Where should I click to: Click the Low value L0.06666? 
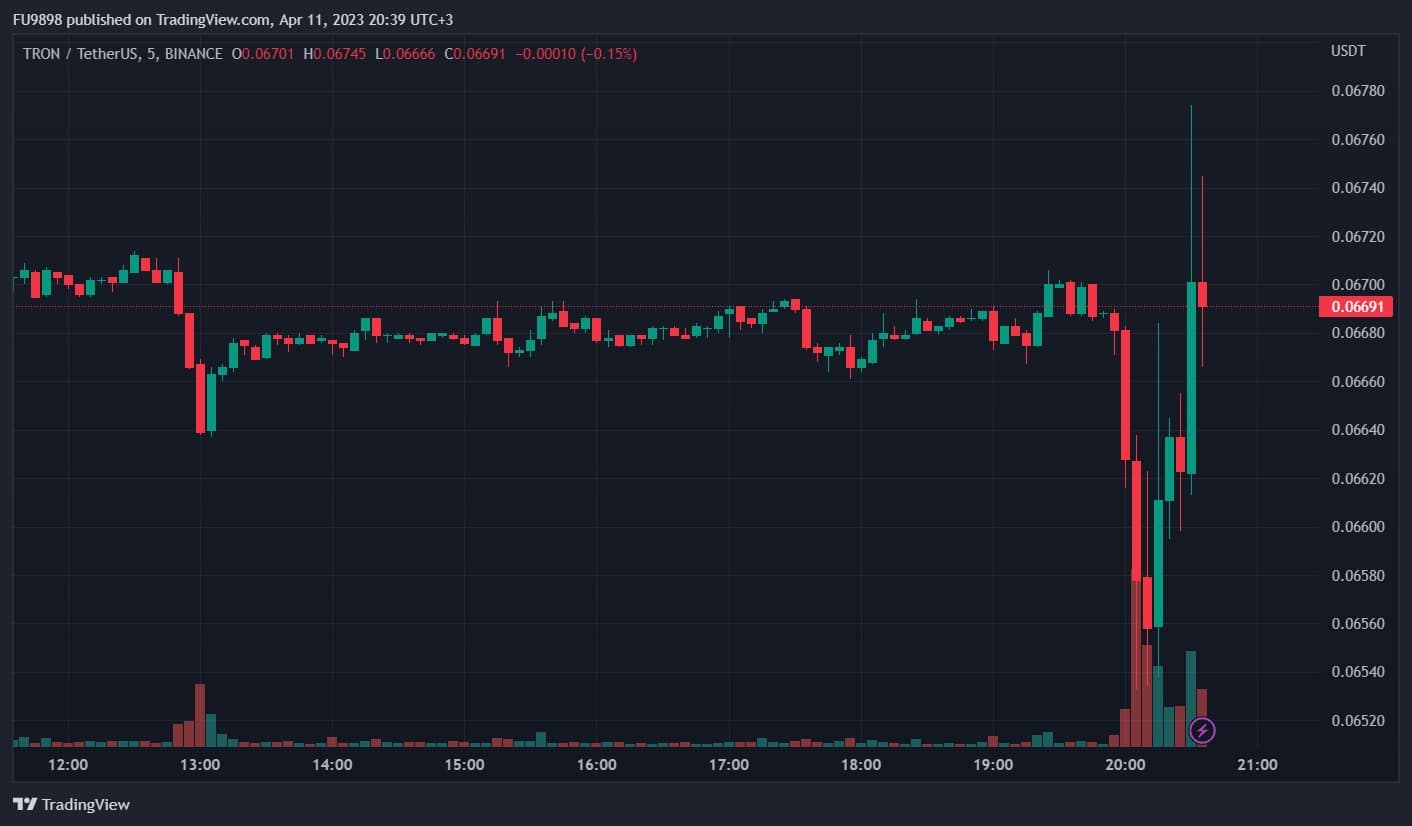[x=405, y=53]
